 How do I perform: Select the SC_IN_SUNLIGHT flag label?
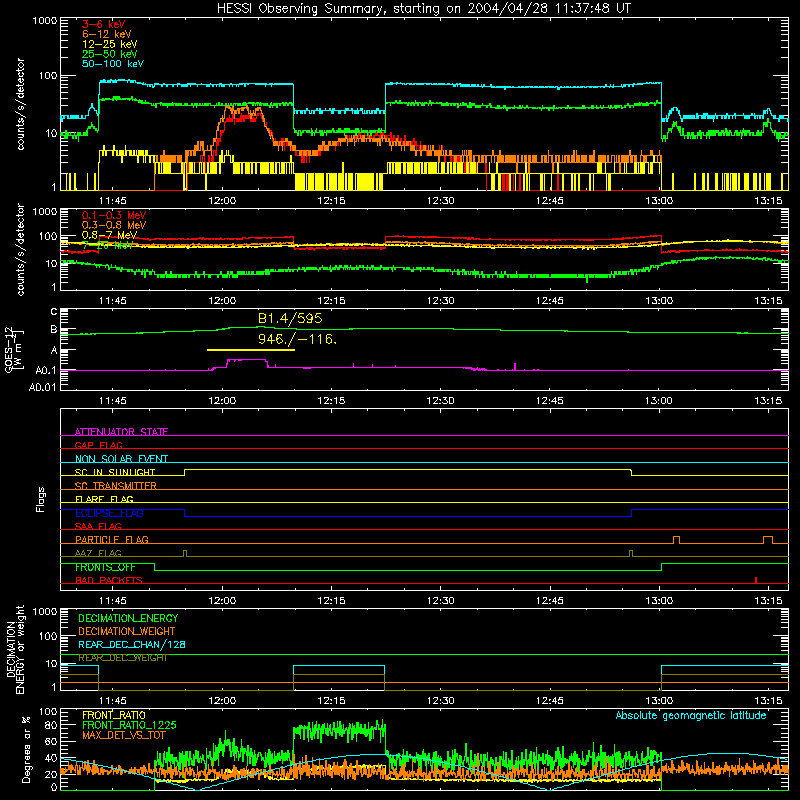point(115,472)
